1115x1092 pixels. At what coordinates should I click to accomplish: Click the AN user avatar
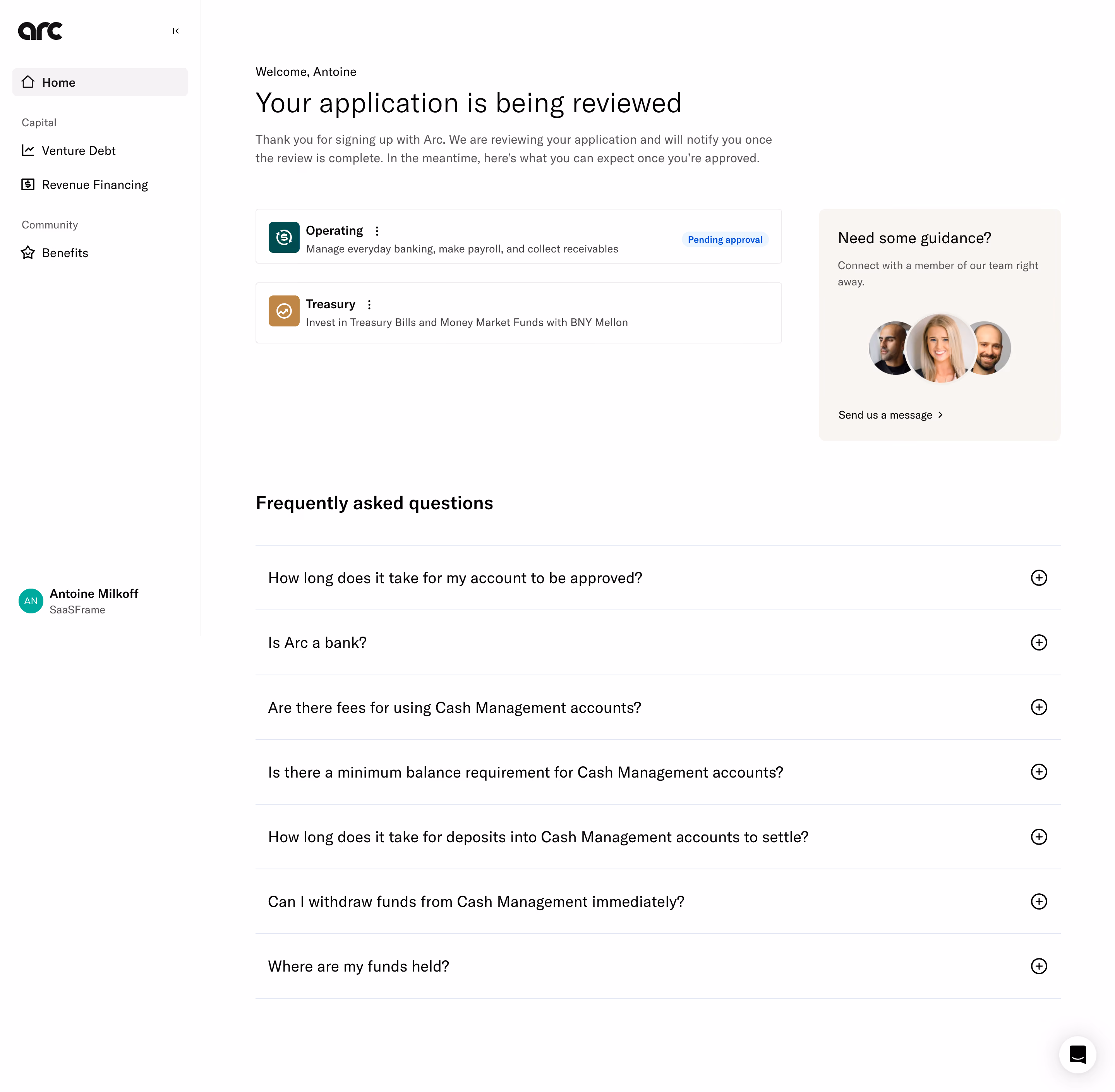point(31,601)
